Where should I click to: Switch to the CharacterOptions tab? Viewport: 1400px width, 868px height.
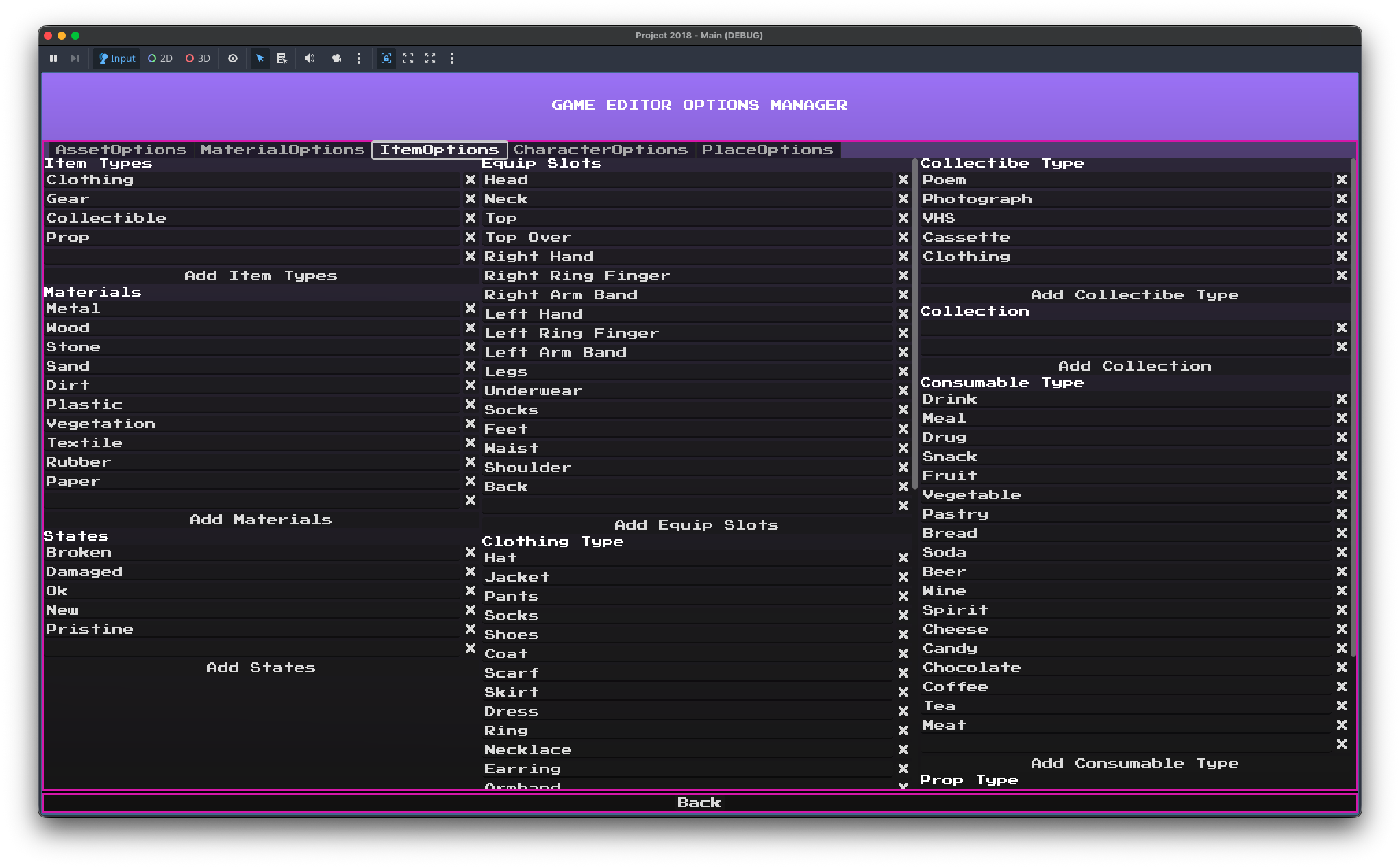point(600,149)
